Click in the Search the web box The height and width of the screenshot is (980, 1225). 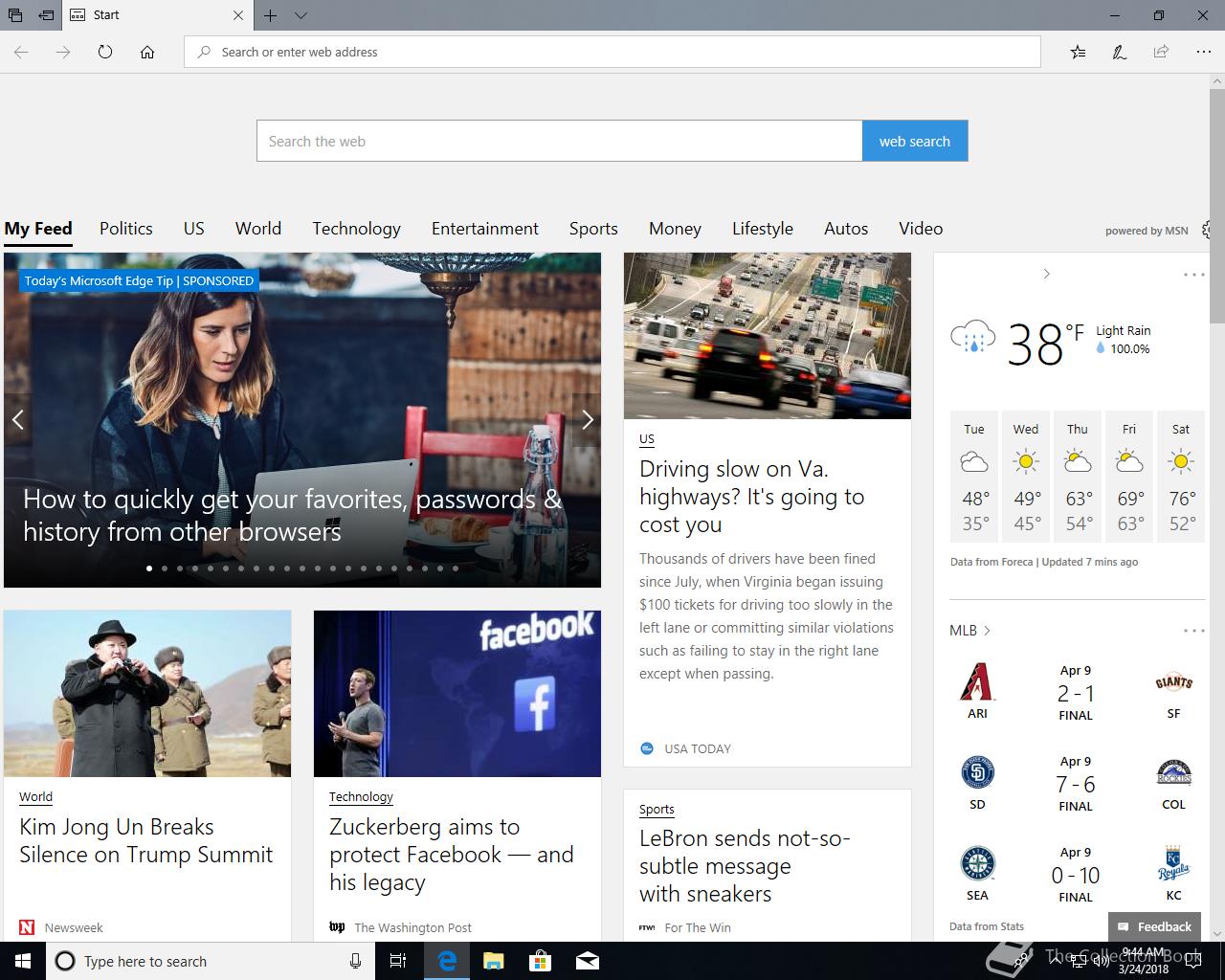(x=560, y=141)
